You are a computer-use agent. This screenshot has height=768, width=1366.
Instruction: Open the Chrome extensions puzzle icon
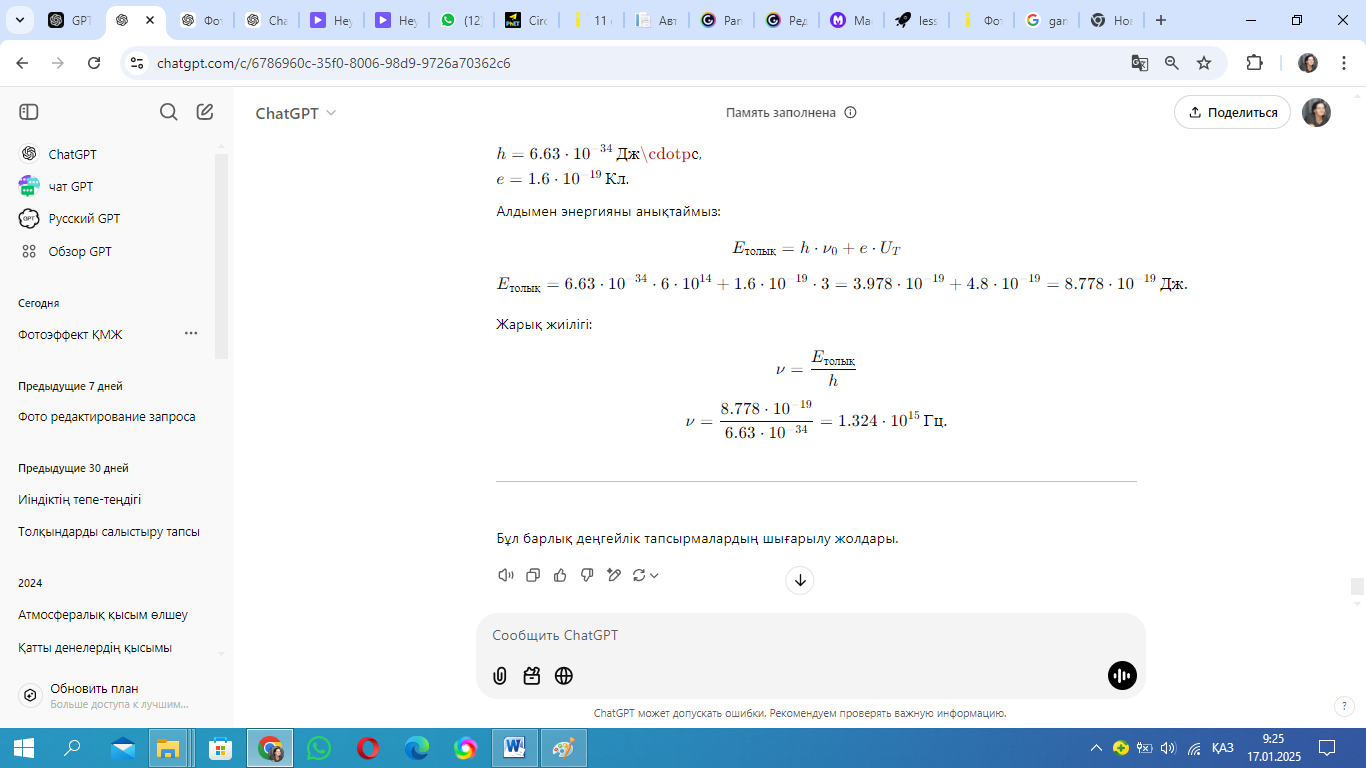(x=1254, y=63)
